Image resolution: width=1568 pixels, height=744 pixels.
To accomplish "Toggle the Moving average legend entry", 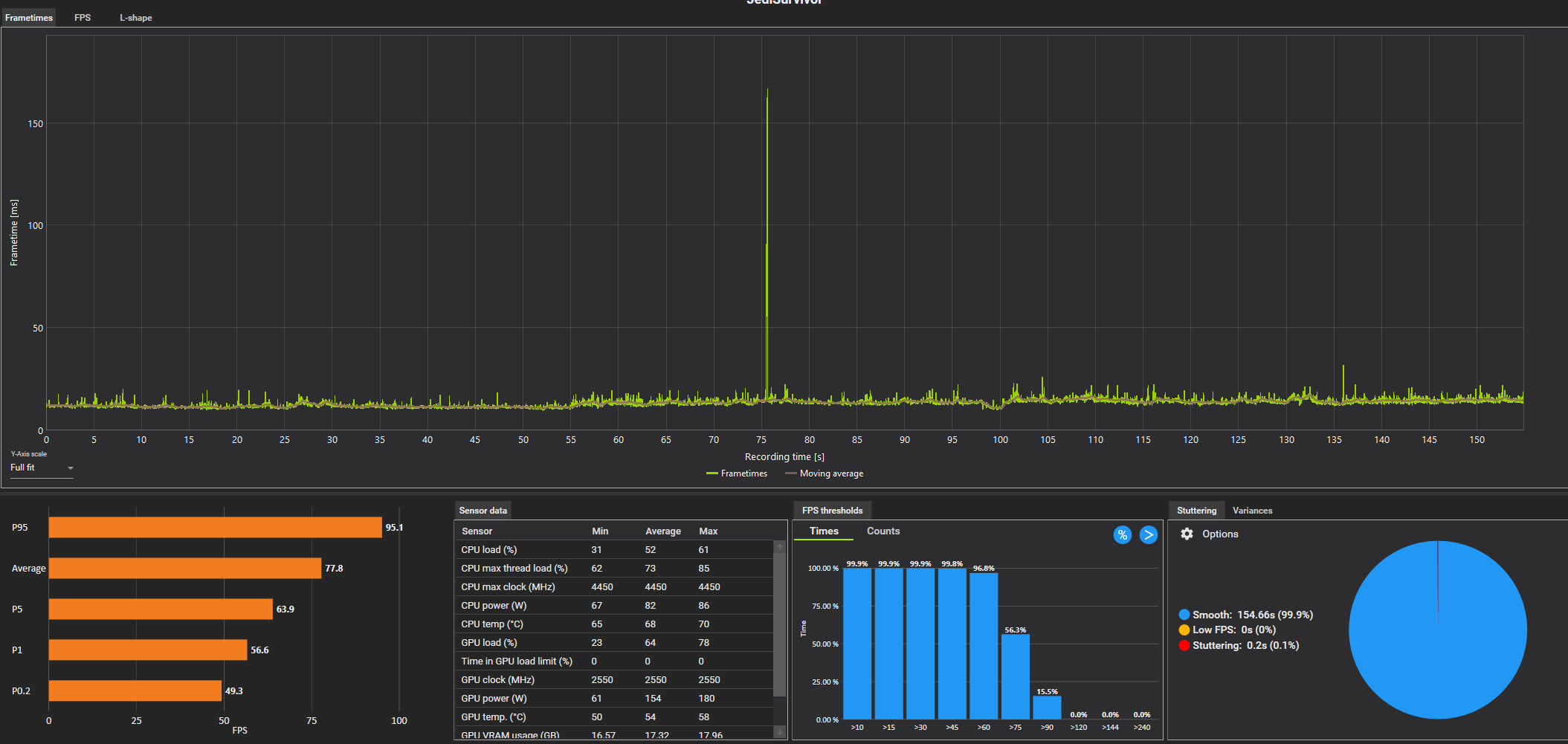I will coord(825,473).
